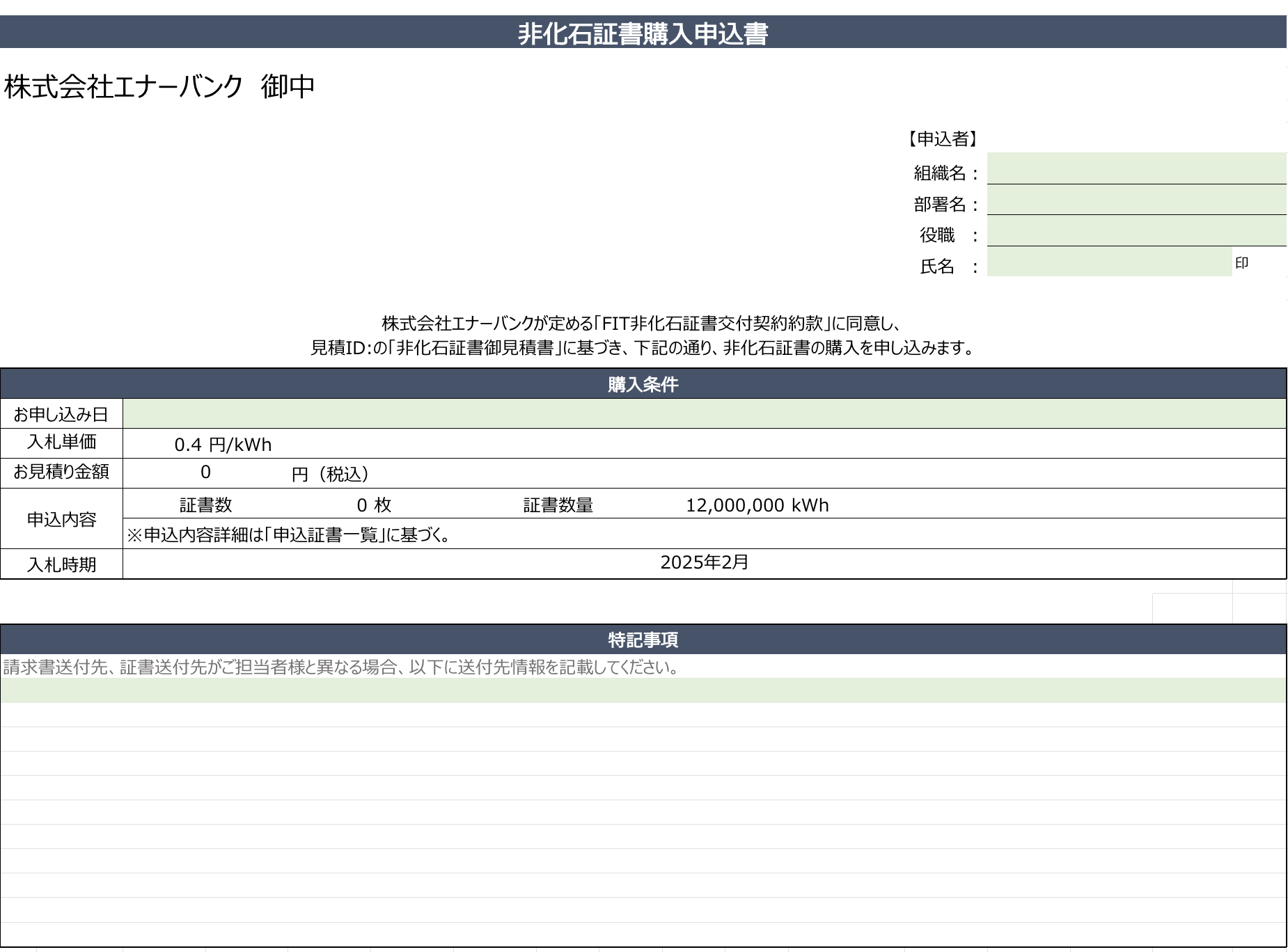Image resolution: width=1288 pixels, height=952 pixels.
Task: Select the 入札単価 row label
Action: tap(61, 442)
